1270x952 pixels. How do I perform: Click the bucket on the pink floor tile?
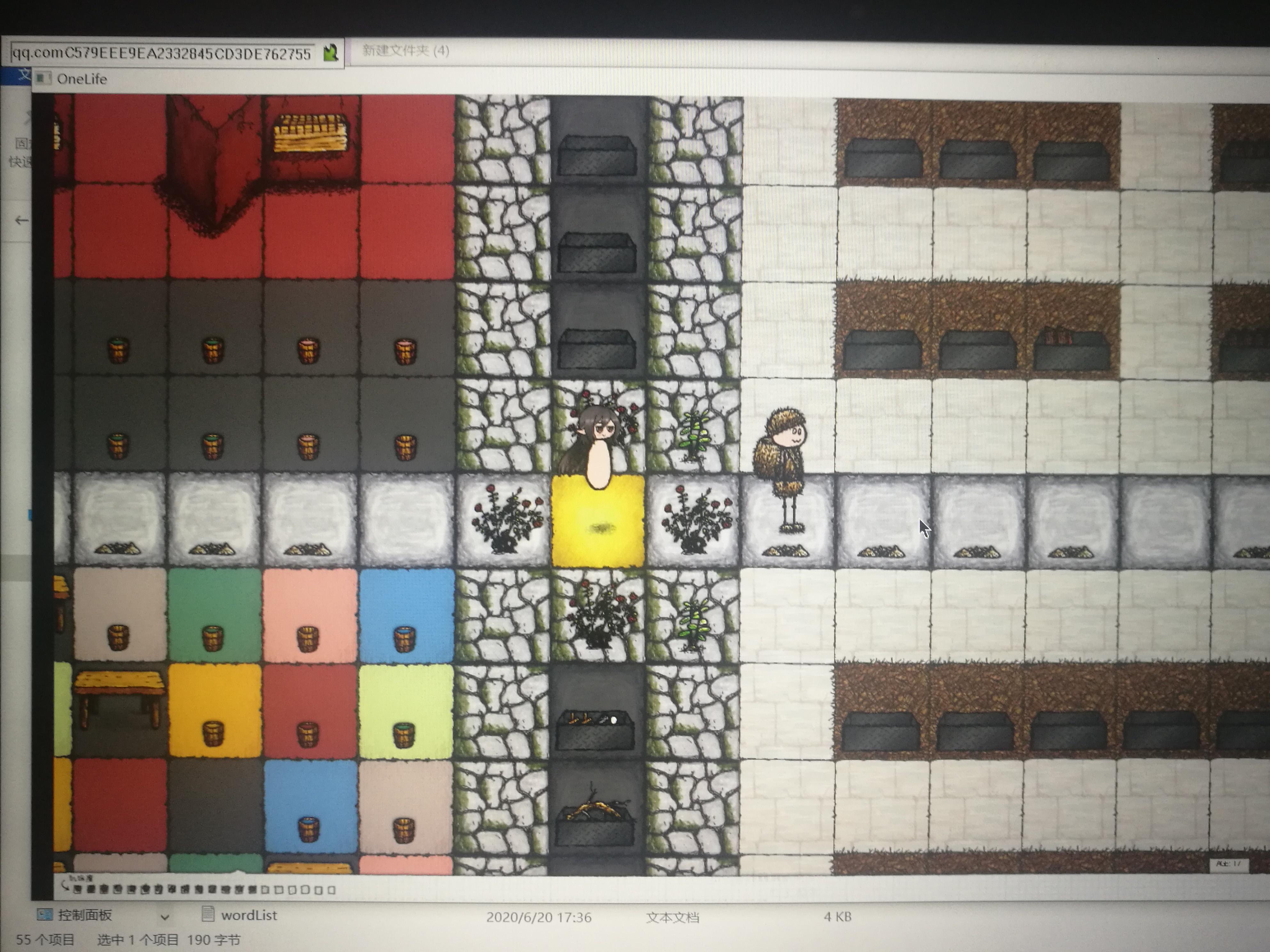click(308, 639)
